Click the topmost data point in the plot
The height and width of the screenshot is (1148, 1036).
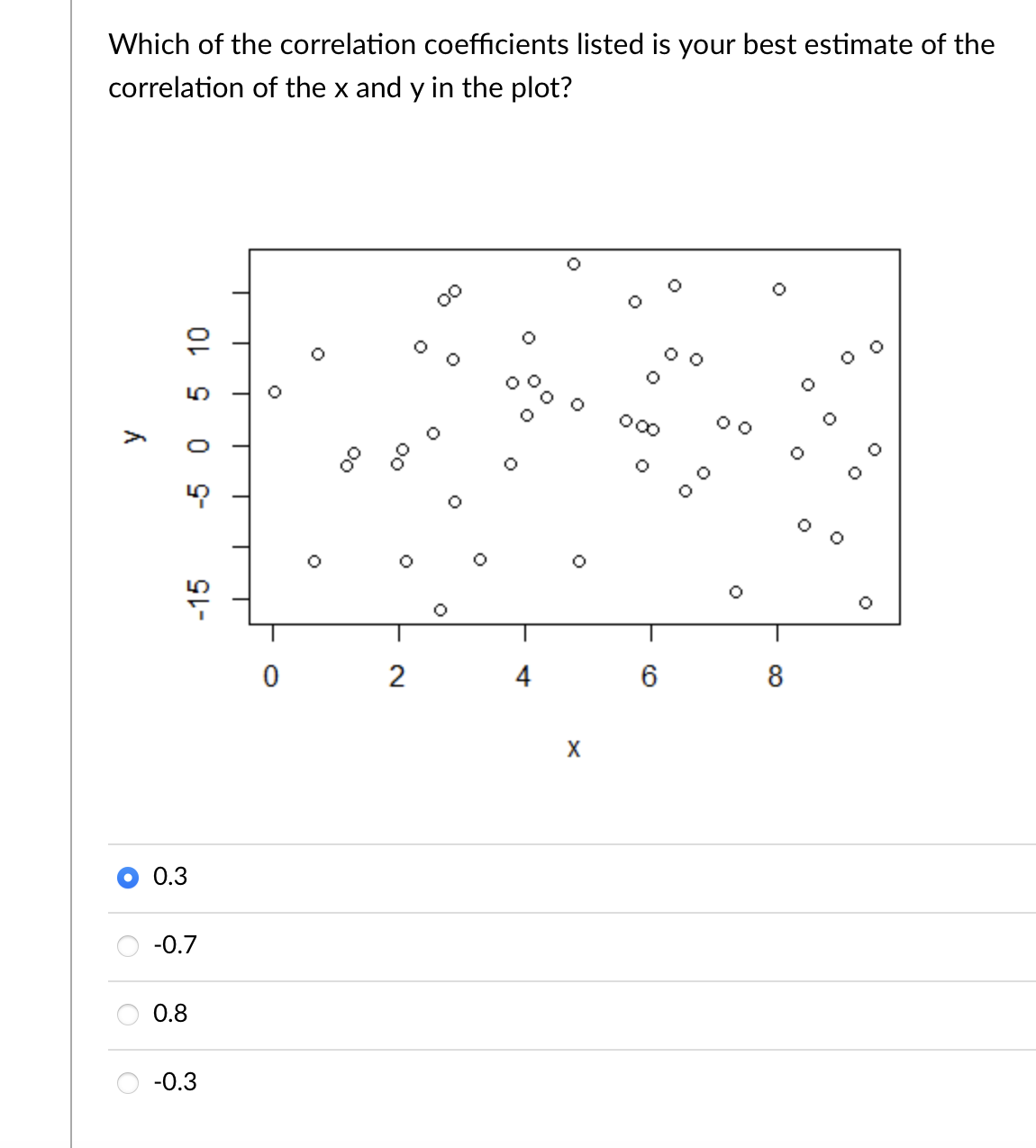(574, 263)
